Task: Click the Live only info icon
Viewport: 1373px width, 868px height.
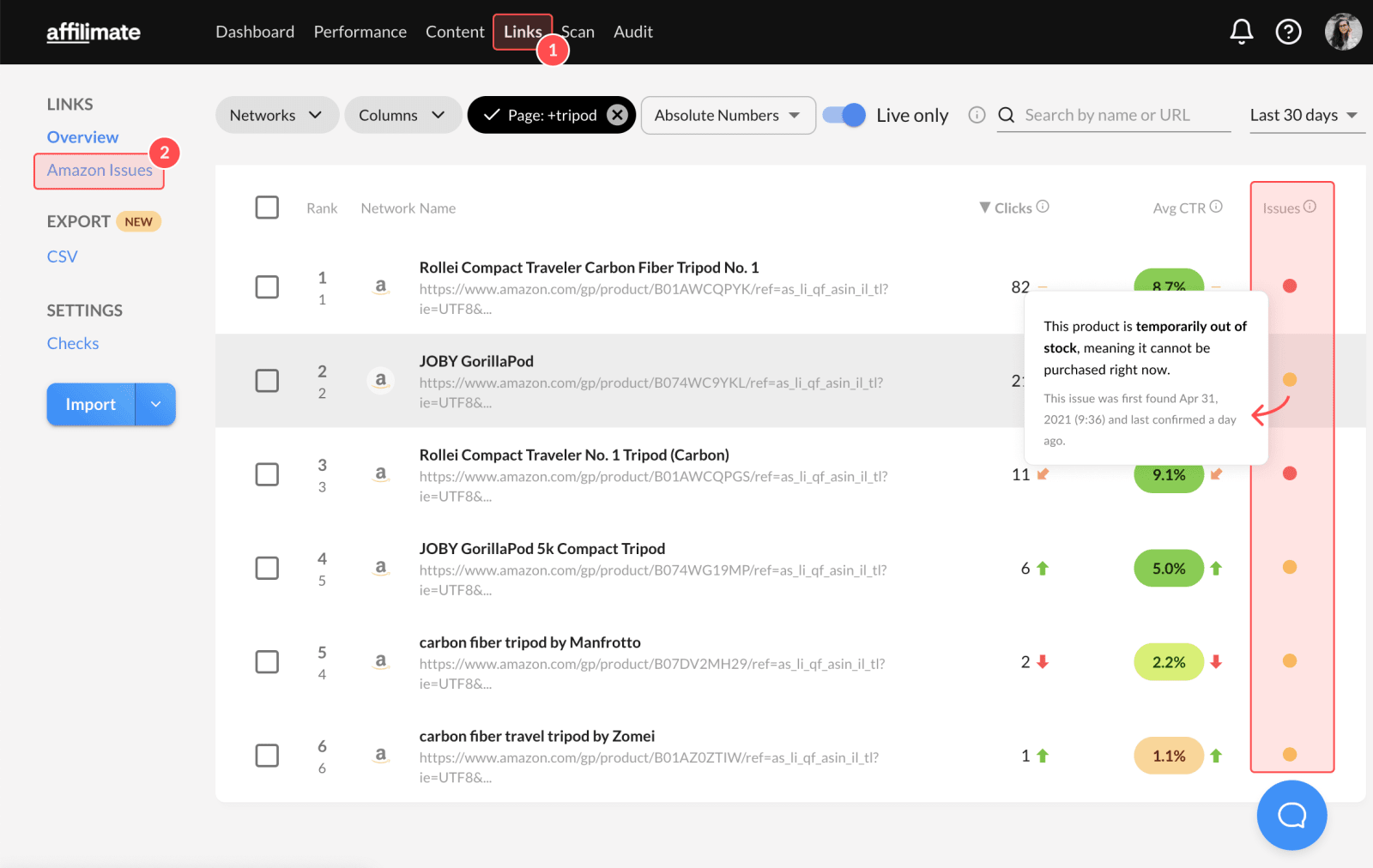Action: point(977,115)
